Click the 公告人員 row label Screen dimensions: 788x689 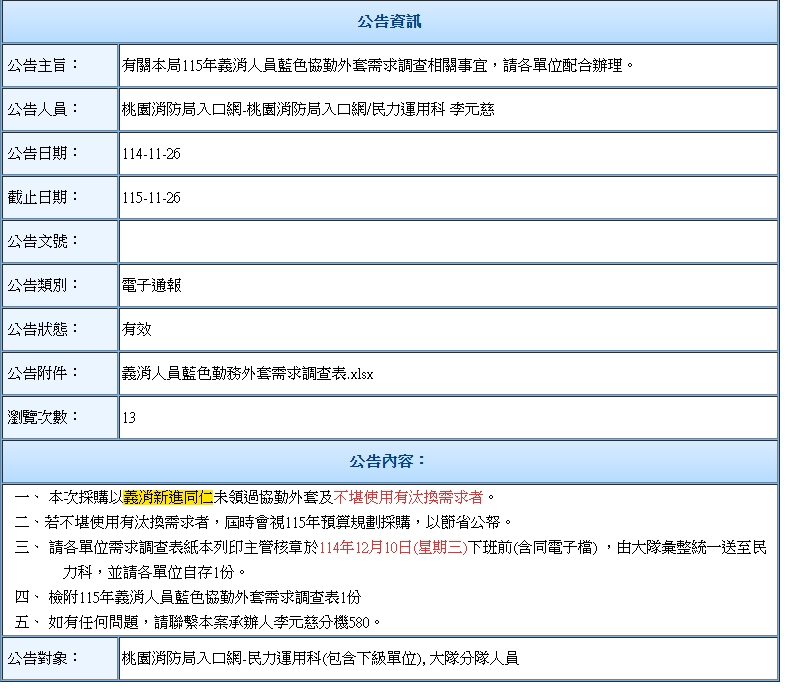point(43,110)
